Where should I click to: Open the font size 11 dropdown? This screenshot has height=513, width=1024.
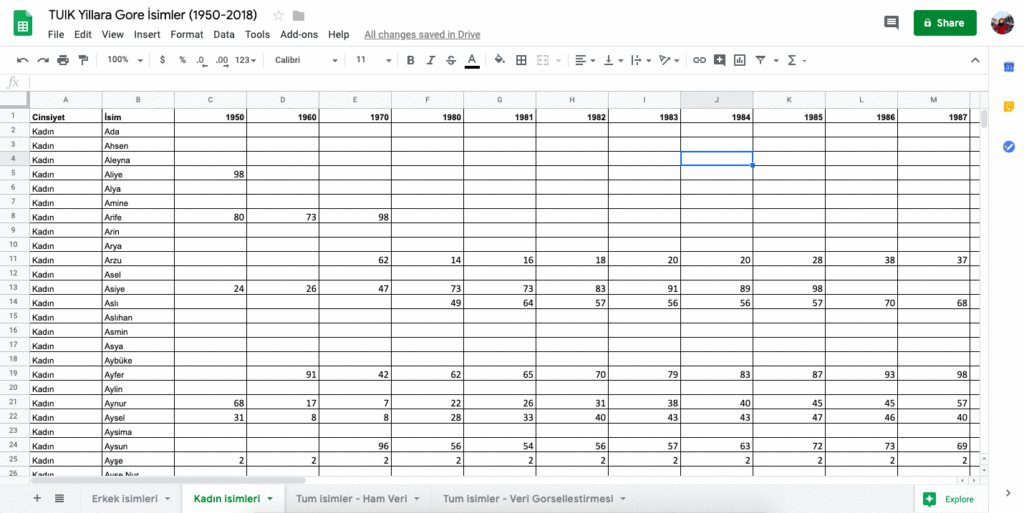tap(373, 60)
